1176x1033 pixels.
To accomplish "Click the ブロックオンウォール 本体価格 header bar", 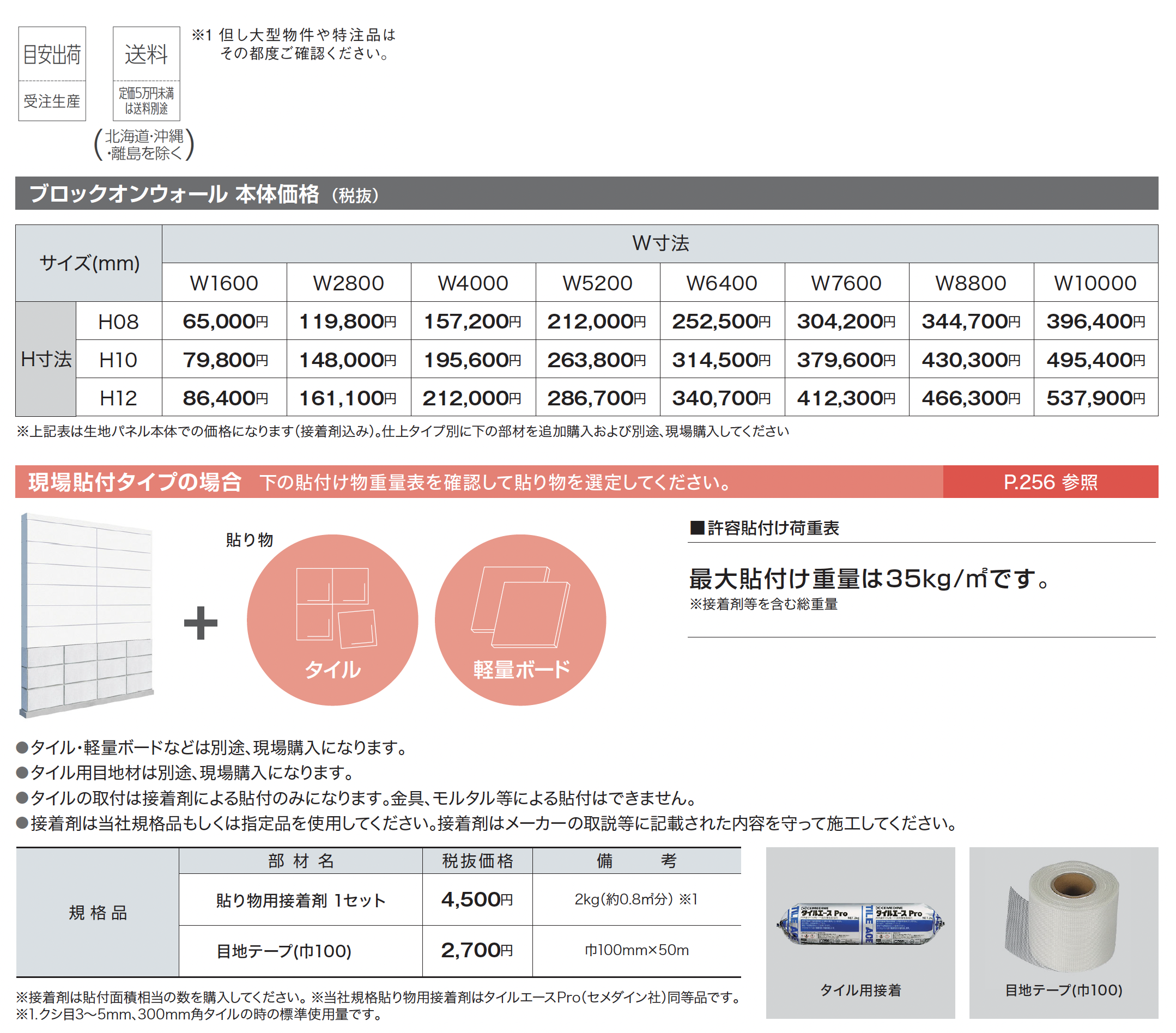I will [586, 193].
